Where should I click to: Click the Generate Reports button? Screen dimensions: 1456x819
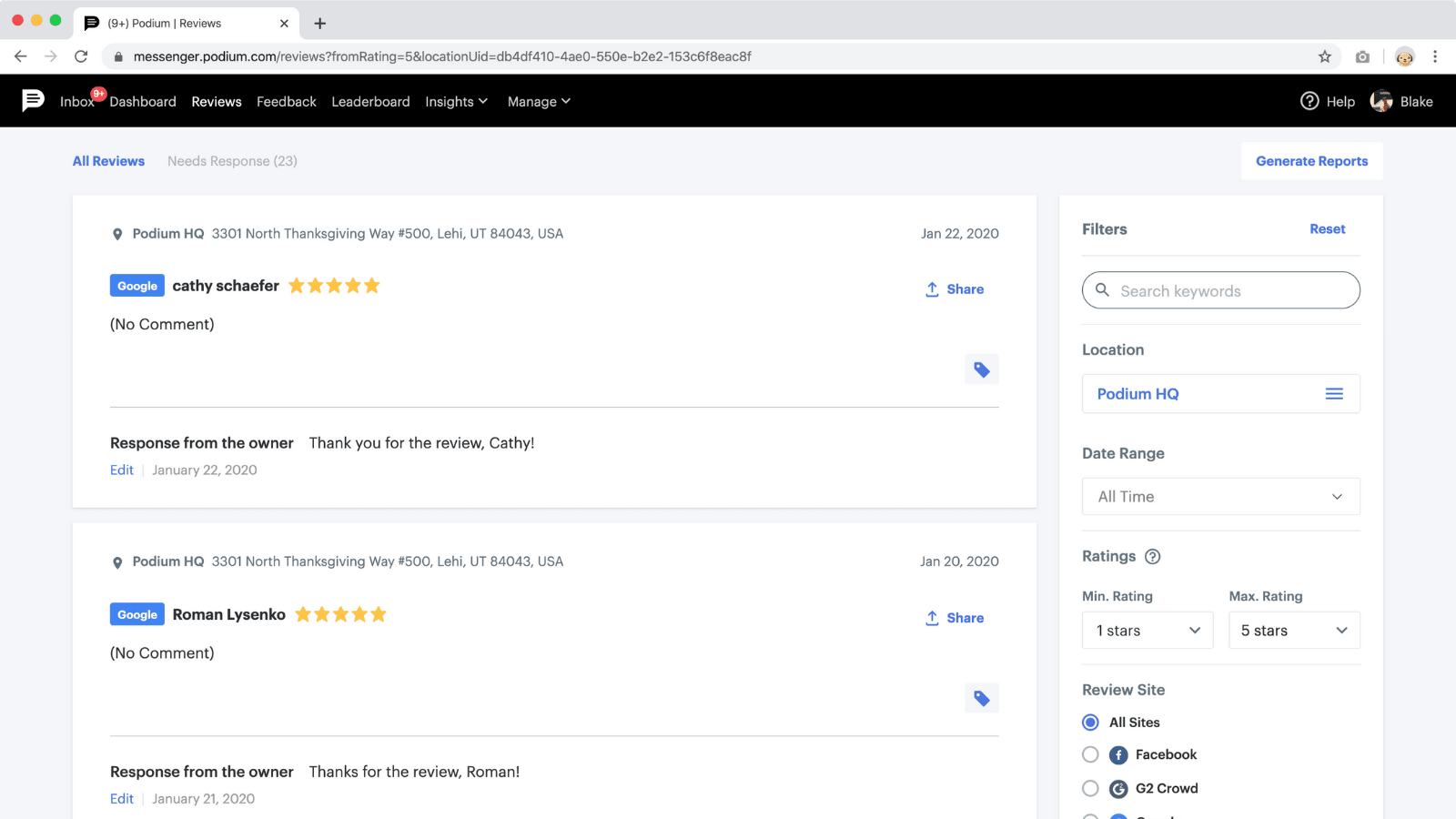click(x=1311, y=161)
